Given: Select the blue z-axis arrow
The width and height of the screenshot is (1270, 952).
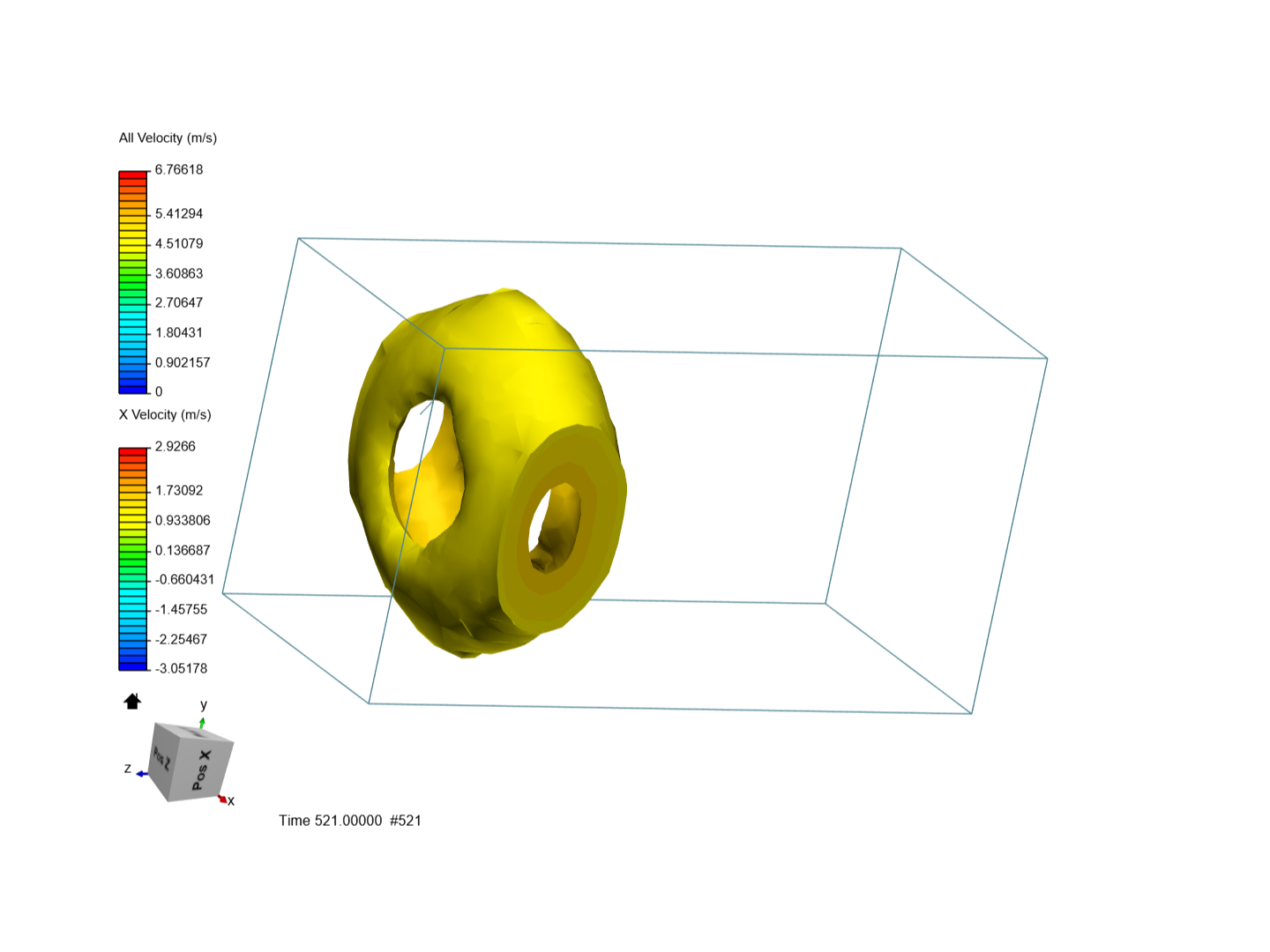Looking at the screenshot, I should click(141, 773).
